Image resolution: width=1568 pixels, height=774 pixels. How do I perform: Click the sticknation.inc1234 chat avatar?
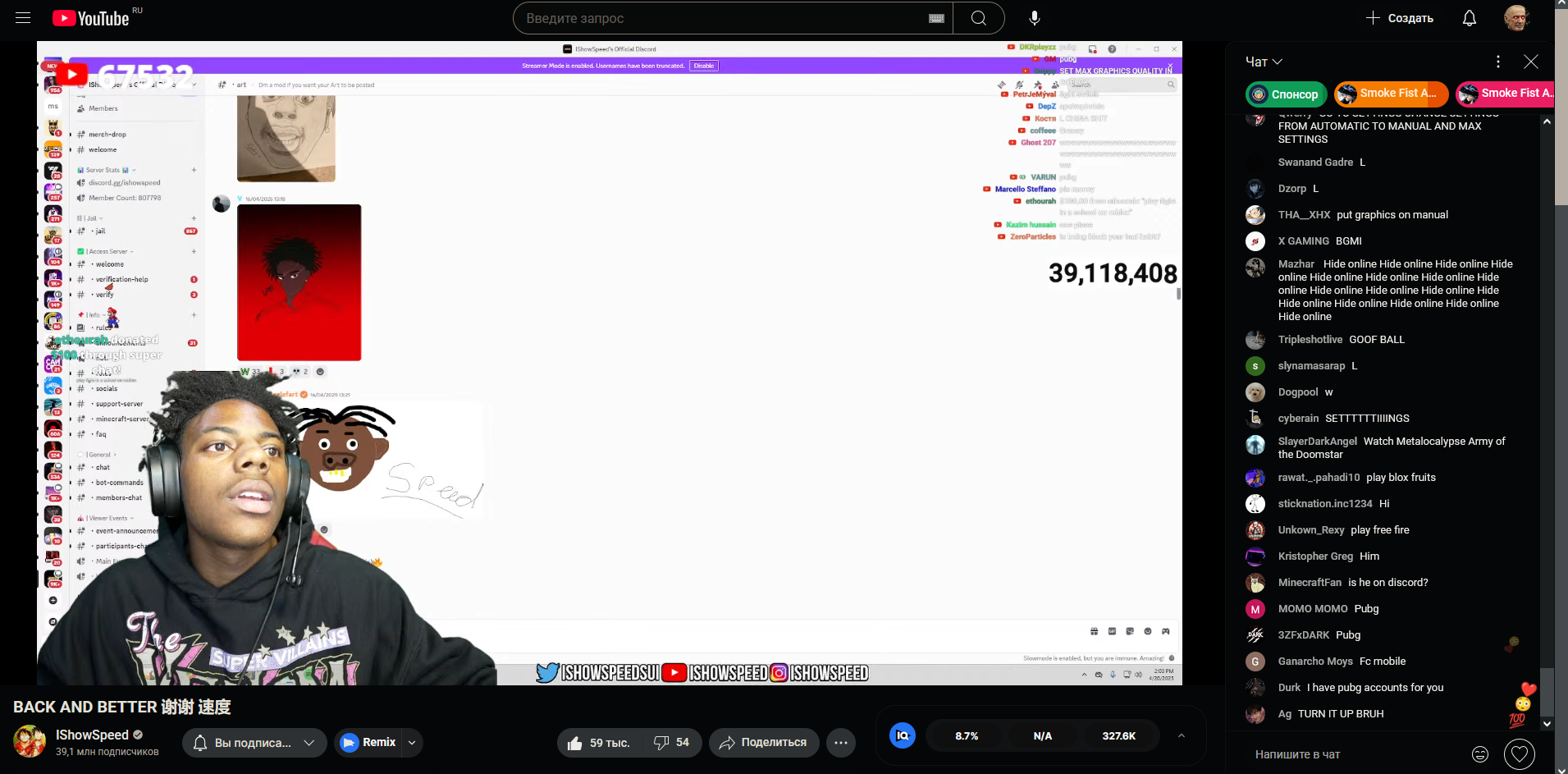point(1255,504)
